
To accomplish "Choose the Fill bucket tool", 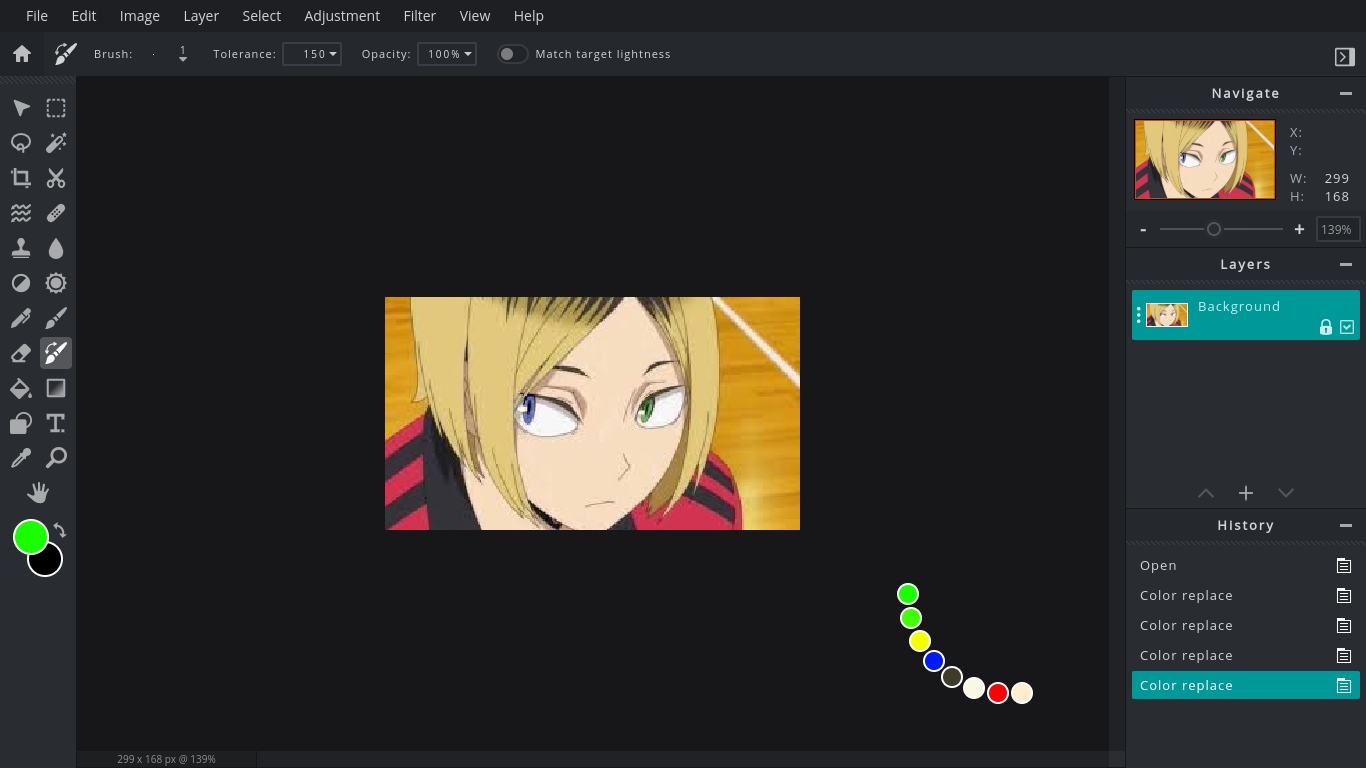I will (21, 388).
